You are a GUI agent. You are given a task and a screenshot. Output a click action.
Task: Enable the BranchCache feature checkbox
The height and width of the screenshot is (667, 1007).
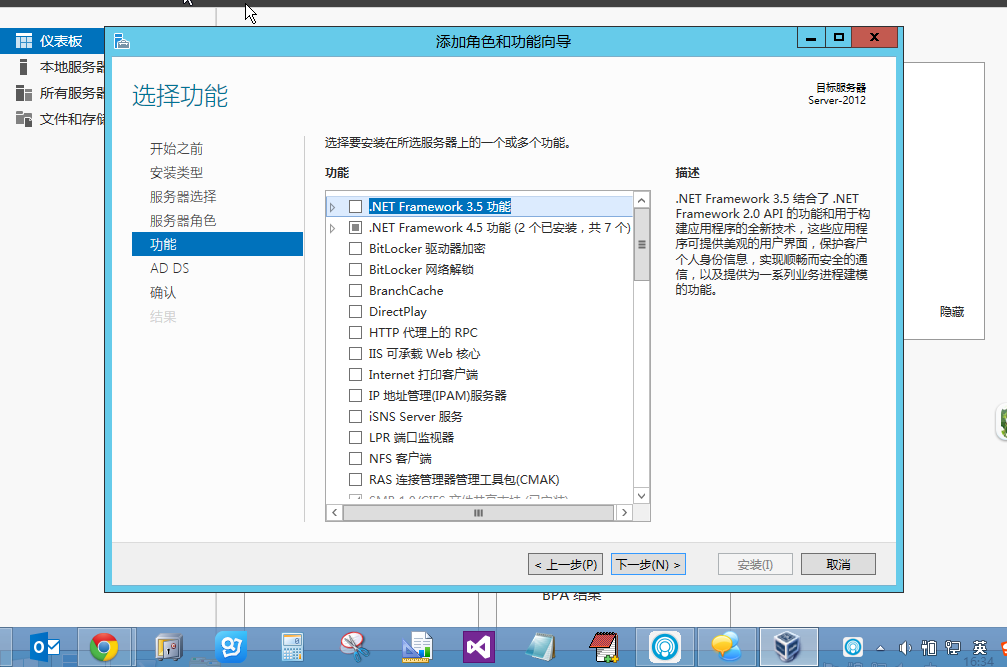(355, 291)
